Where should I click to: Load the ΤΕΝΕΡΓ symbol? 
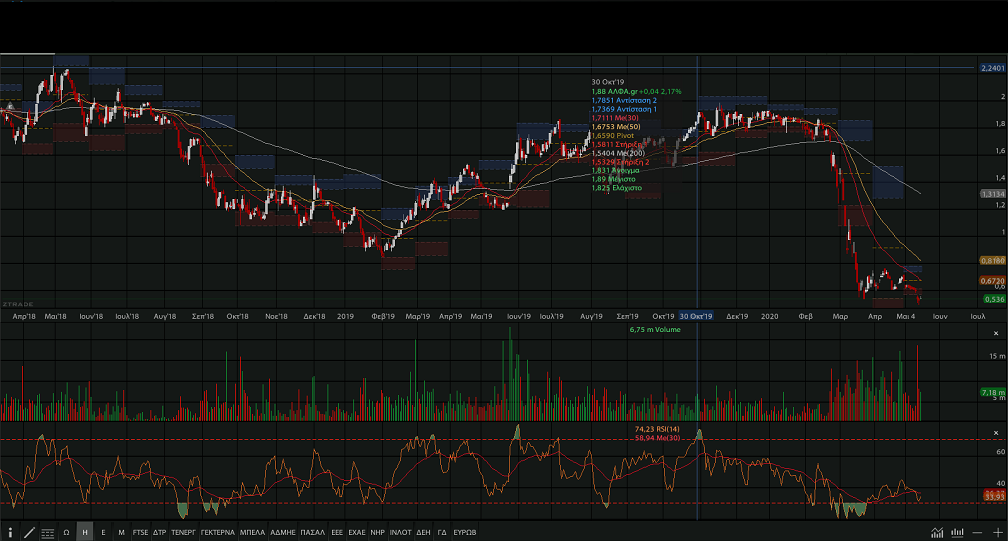click(x=183, y=532)
